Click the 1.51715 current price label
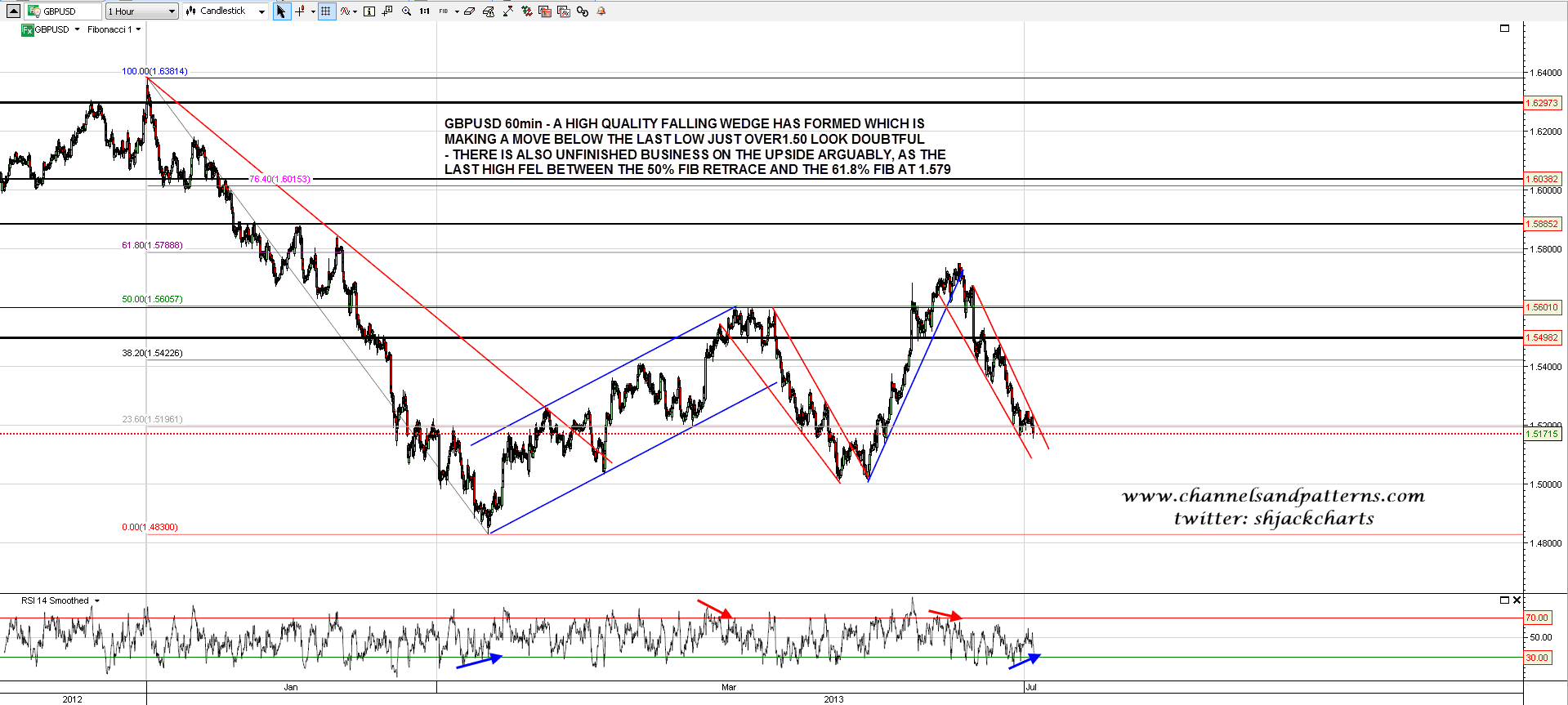Image resolution: width=1568 pixels, height=705 pixels. point(1542,434)
